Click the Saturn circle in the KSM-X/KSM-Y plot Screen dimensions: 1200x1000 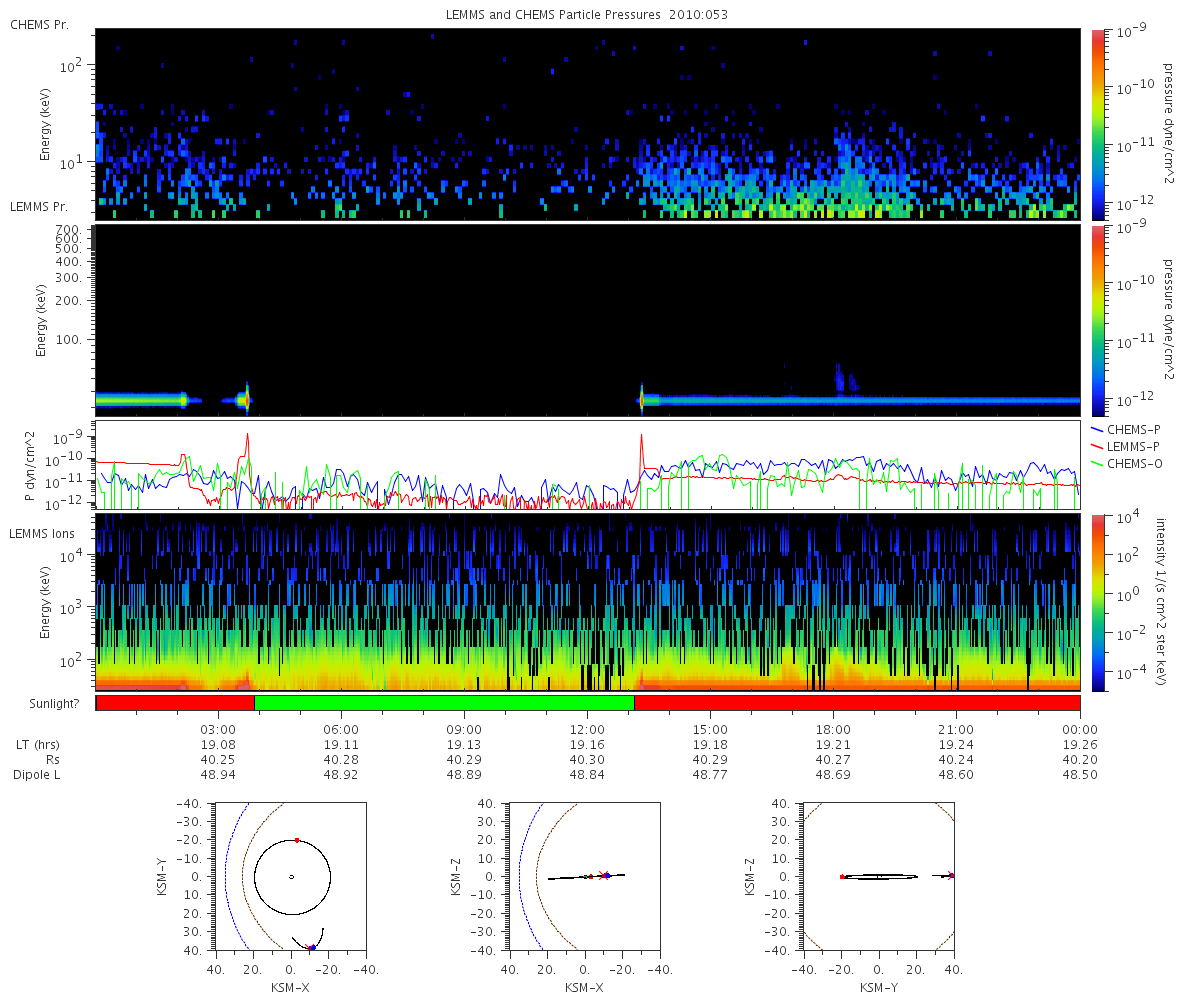291,877
